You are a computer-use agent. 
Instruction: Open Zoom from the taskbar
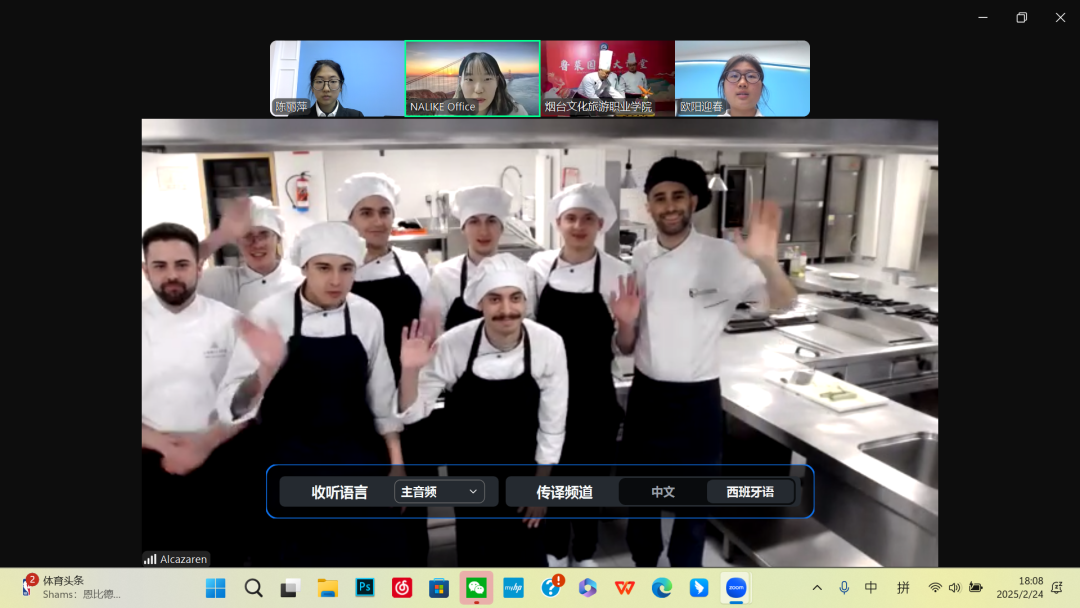point(736,588)
